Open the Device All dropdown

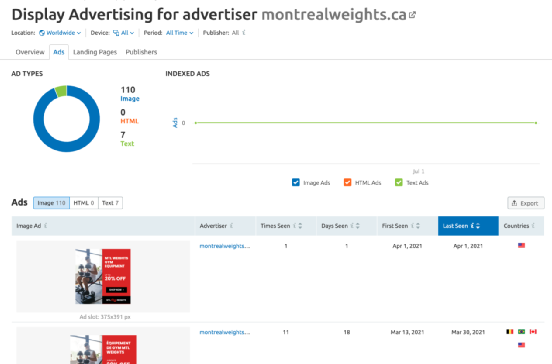click(124, 33)
